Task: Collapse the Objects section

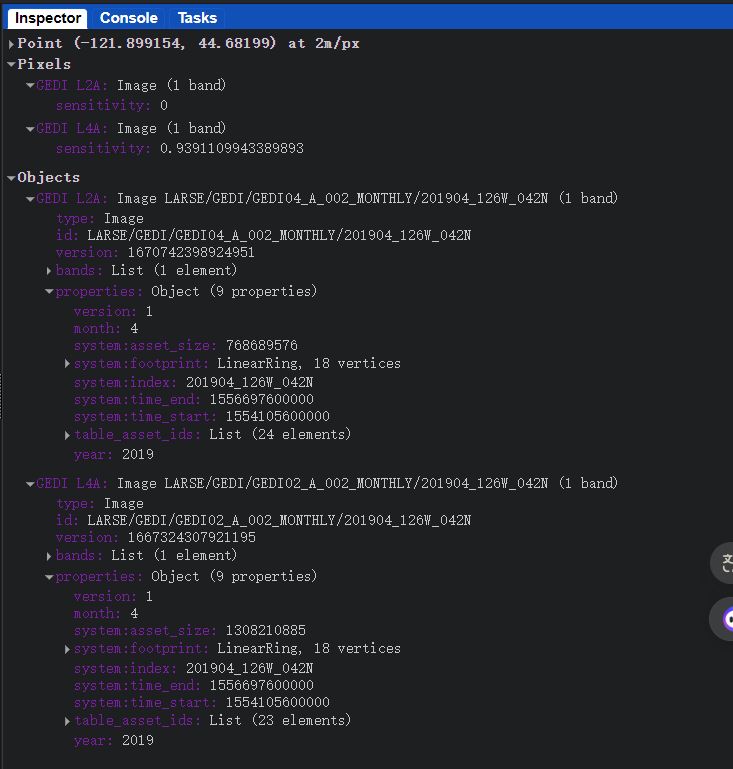Action: tap(11, 177)
